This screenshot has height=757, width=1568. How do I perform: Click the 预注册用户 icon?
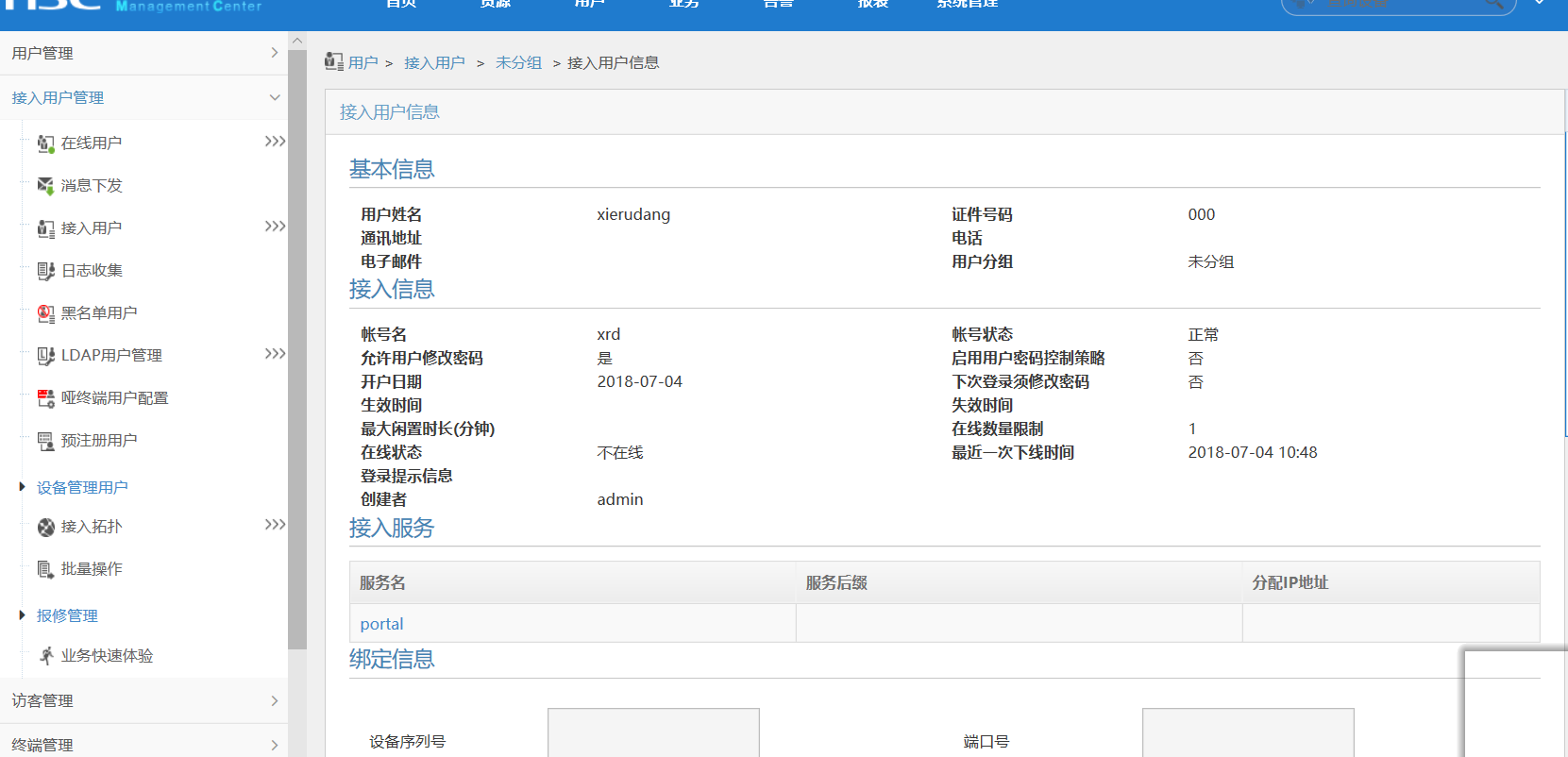tap(45, 441)
